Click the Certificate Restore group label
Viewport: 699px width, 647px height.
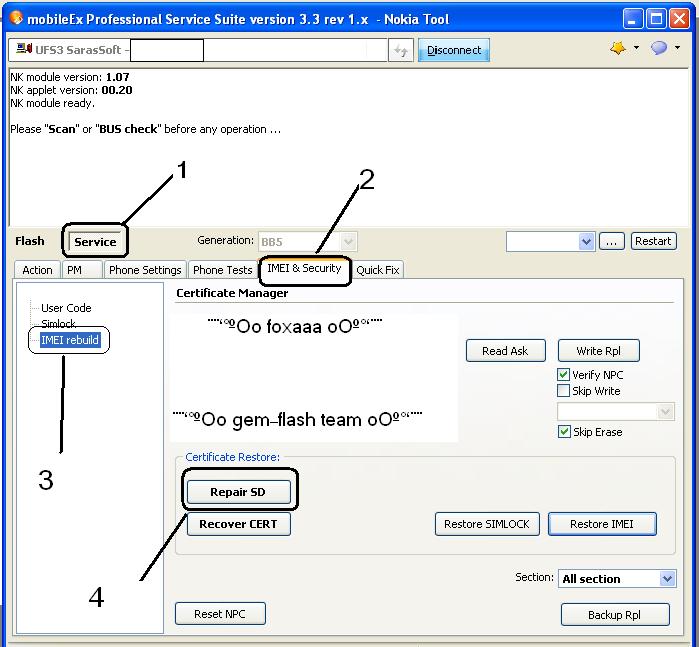click(232, 457)
